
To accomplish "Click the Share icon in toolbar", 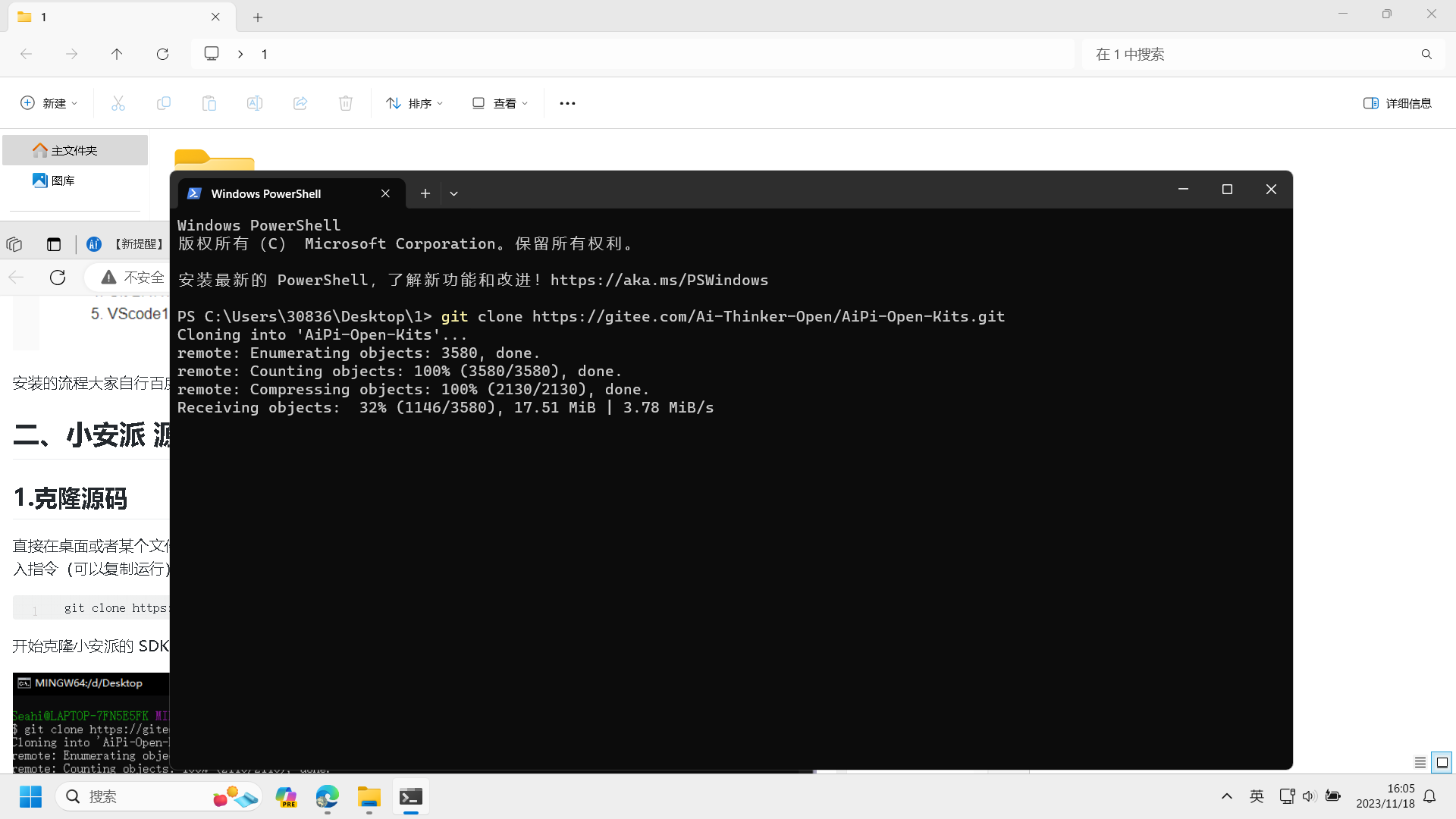I will [x=300, y=103].
